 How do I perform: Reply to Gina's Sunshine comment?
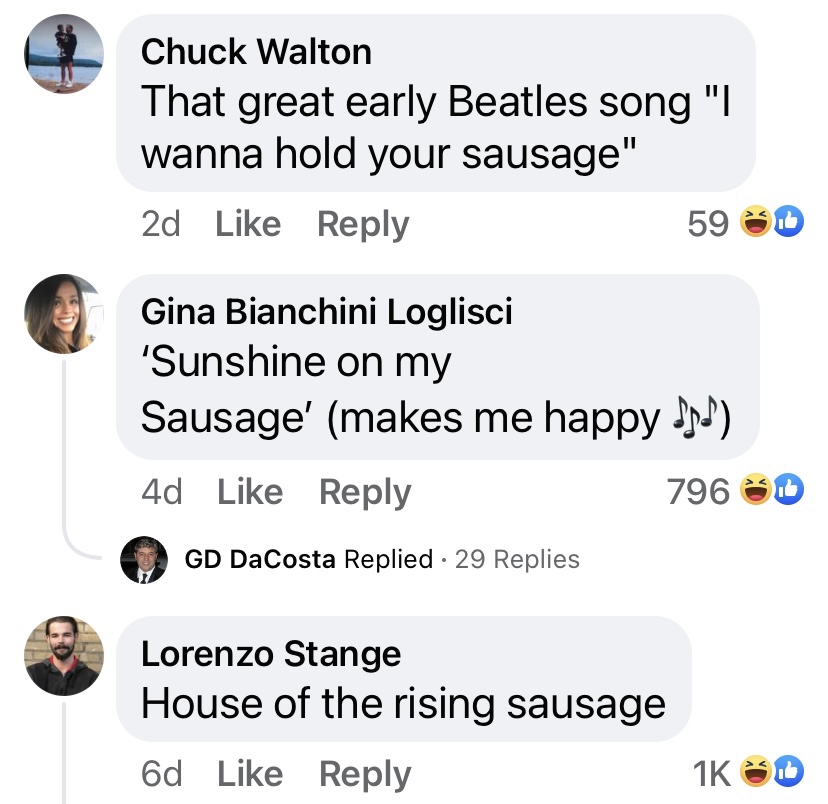365,492
